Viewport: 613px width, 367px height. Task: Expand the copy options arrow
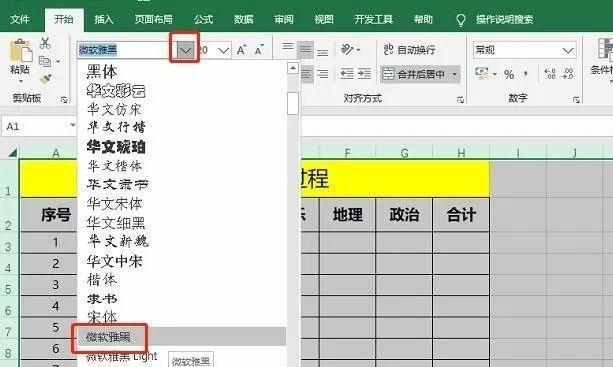point(58,62)
